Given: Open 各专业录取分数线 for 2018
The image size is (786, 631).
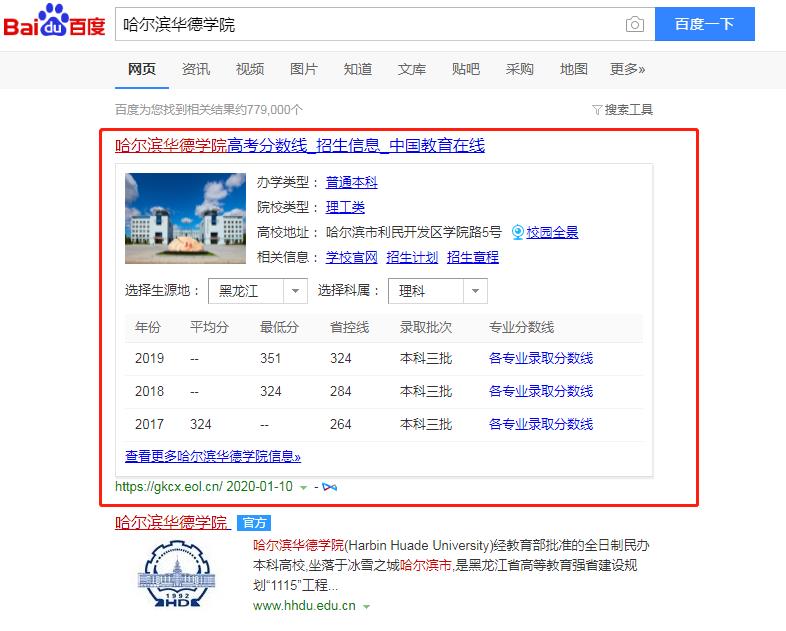Looking at the screenshot, I should (x=541, y=391).
